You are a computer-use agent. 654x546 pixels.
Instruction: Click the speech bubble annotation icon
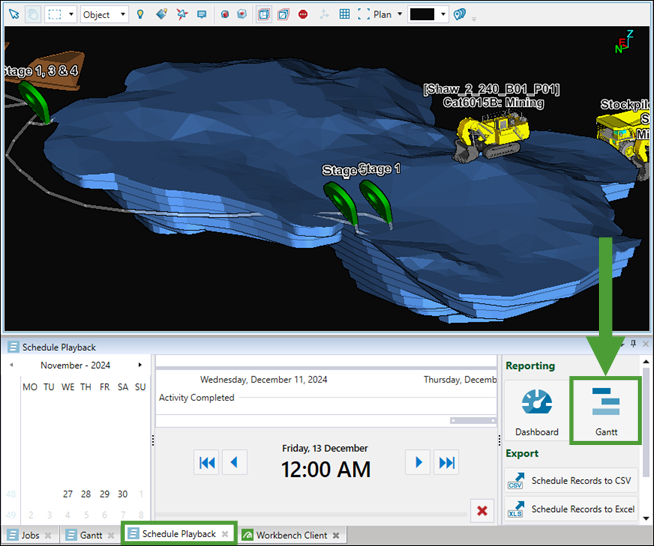click(x=202, y=15)
